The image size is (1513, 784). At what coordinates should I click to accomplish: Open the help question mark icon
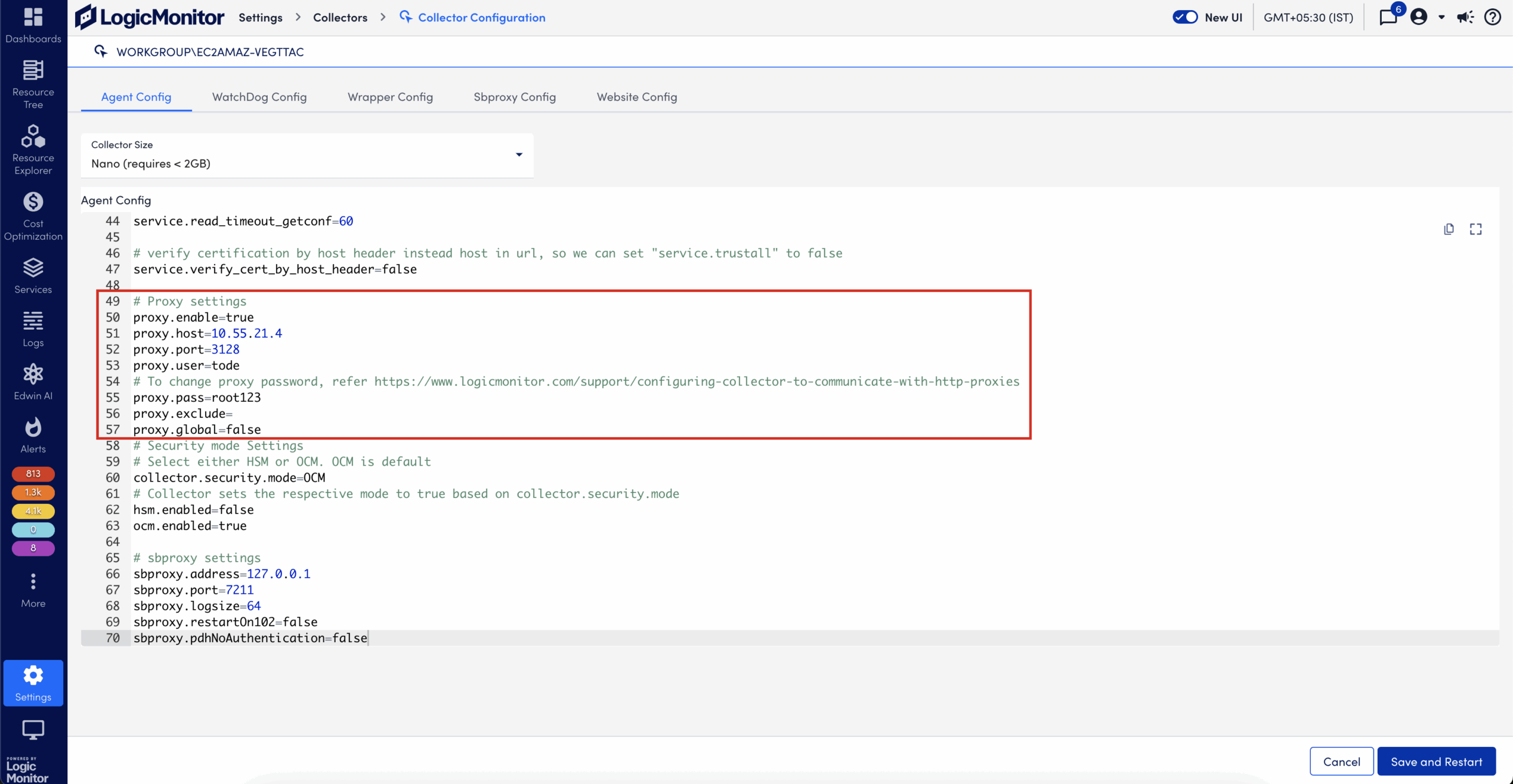coord(1492,17)
